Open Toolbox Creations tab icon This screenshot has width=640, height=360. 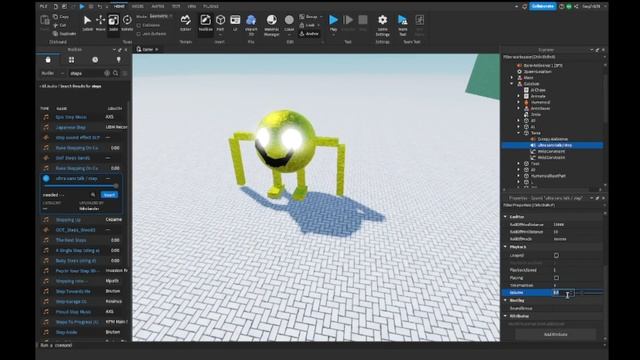tap(118, 60)
